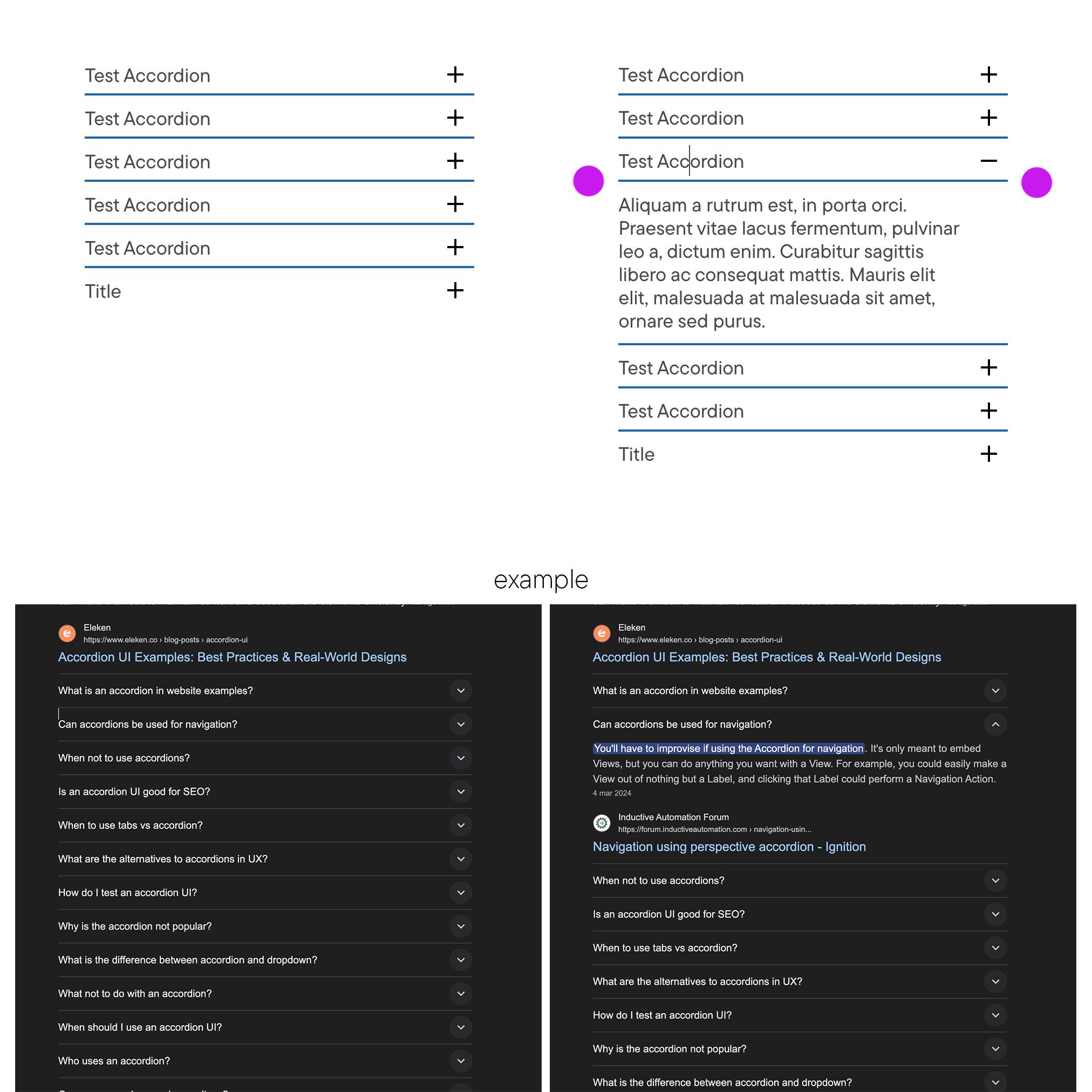Click the first plus icon in the left accordion list
This screenshot has width=1092, height=1092.
click(455, 74)
